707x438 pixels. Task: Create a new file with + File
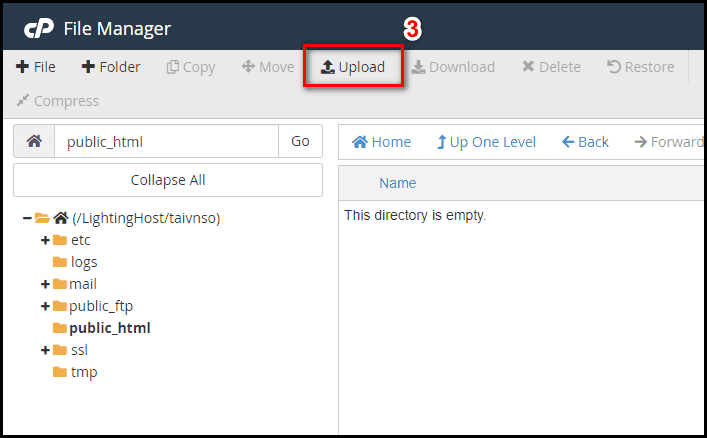tap(36, 67)
